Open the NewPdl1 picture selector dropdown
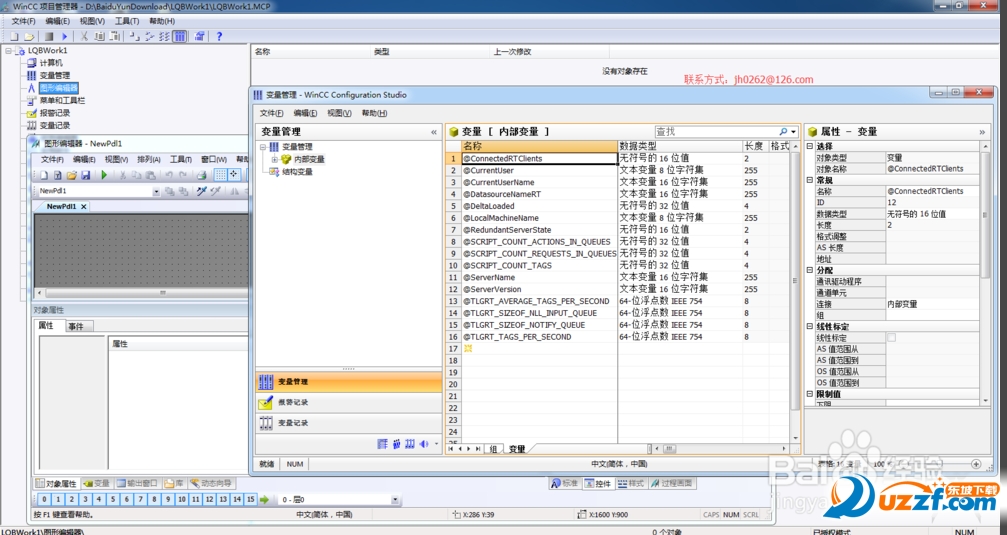Image resolution: width=1007 pixels, height=535 pixels. (156, 191)
